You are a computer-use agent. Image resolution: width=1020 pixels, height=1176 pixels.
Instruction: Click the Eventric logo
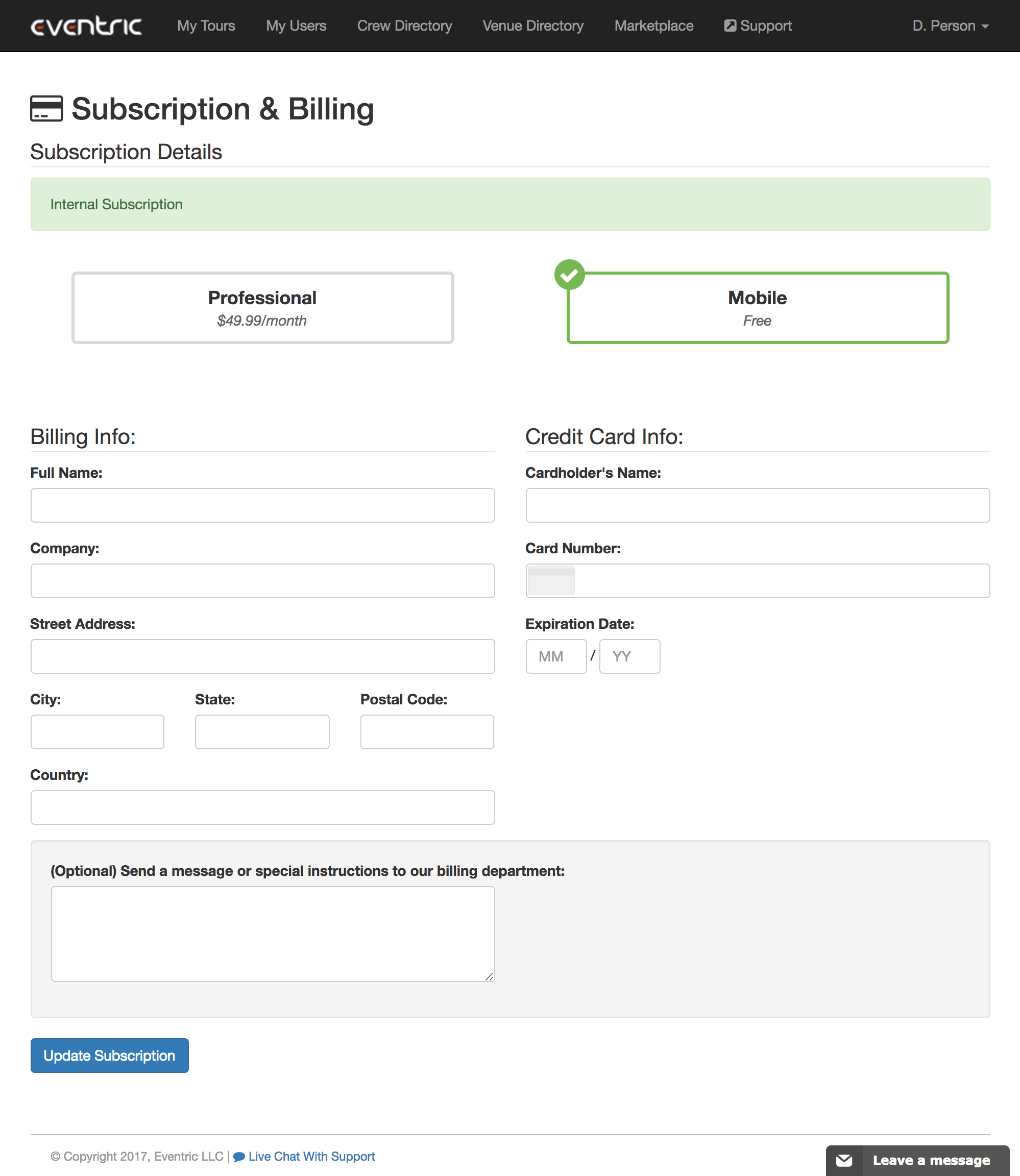86,26
